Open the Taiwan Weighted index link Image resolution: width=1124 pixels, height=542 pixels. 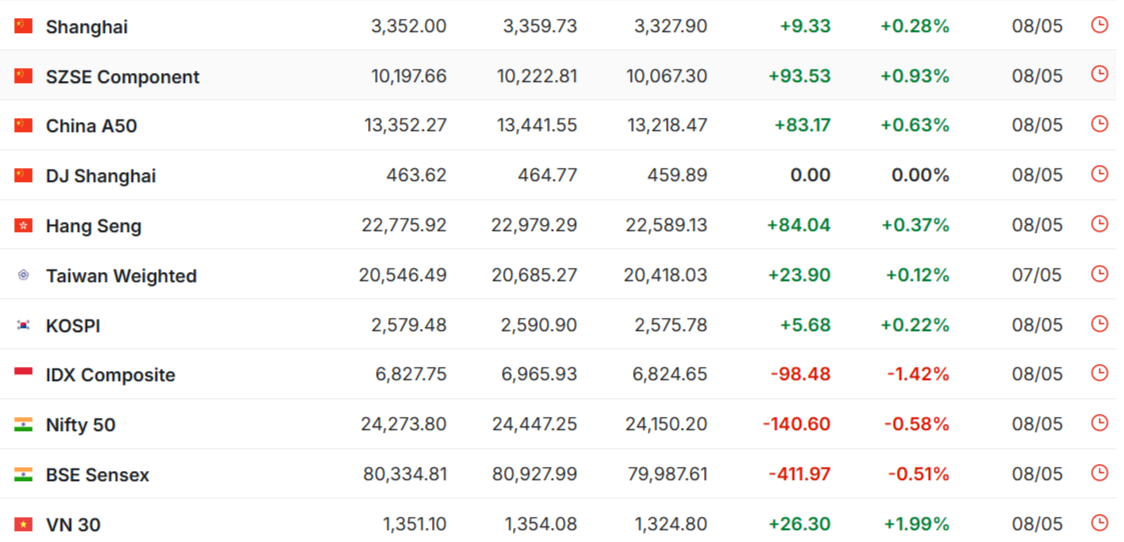pyautogui.click(x=121, y=276)
